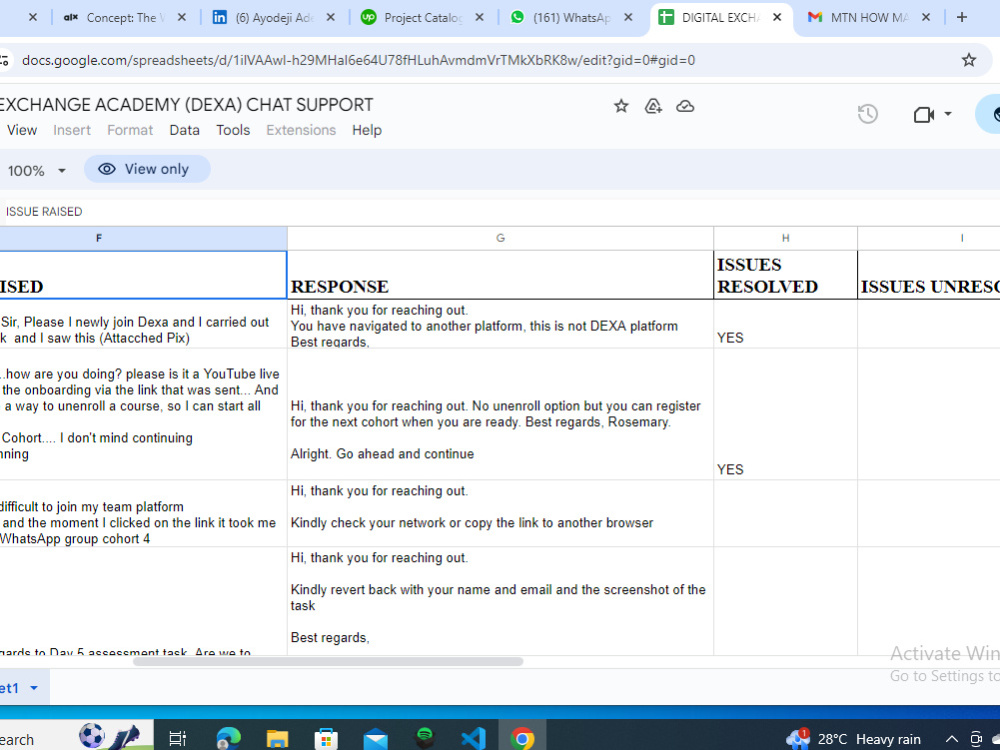Open version history clock icon
Screen dimensions: 1000x750
(x=867, y=114)
